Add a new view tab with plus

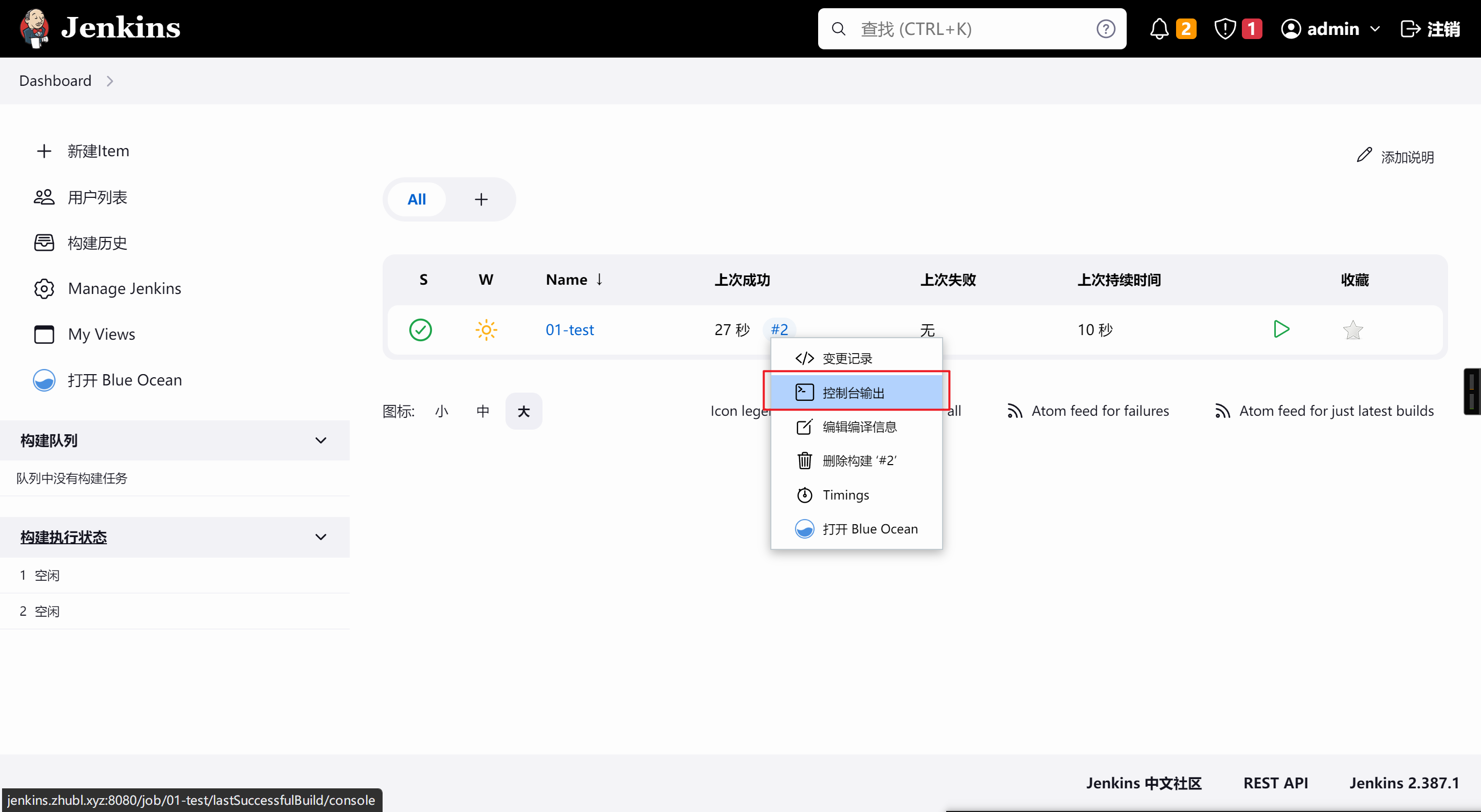pos(481,199)
